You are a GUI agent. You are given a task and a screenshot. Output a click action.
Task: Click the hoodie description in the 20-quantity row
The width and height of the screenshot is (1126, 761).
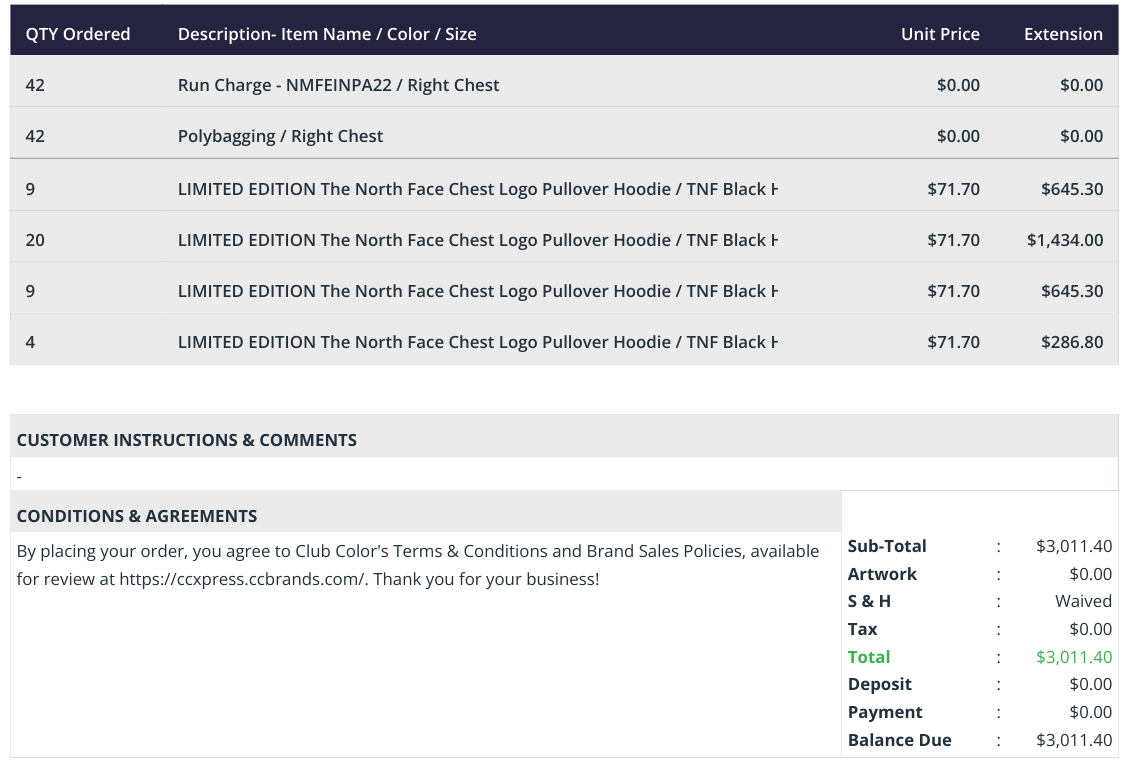click(478, 240)
